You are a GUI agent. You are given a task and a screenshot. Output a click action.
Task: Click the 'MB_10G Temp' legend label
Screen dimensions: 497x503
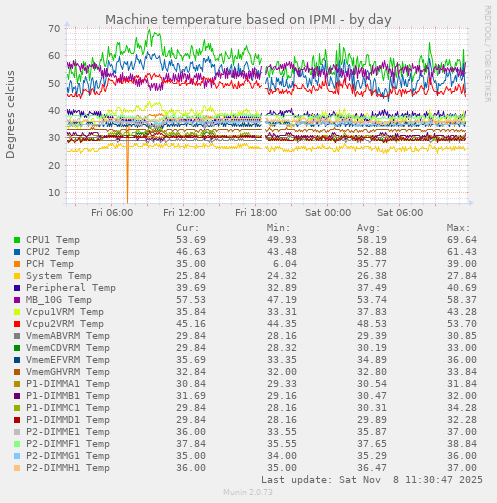[59, 300]
